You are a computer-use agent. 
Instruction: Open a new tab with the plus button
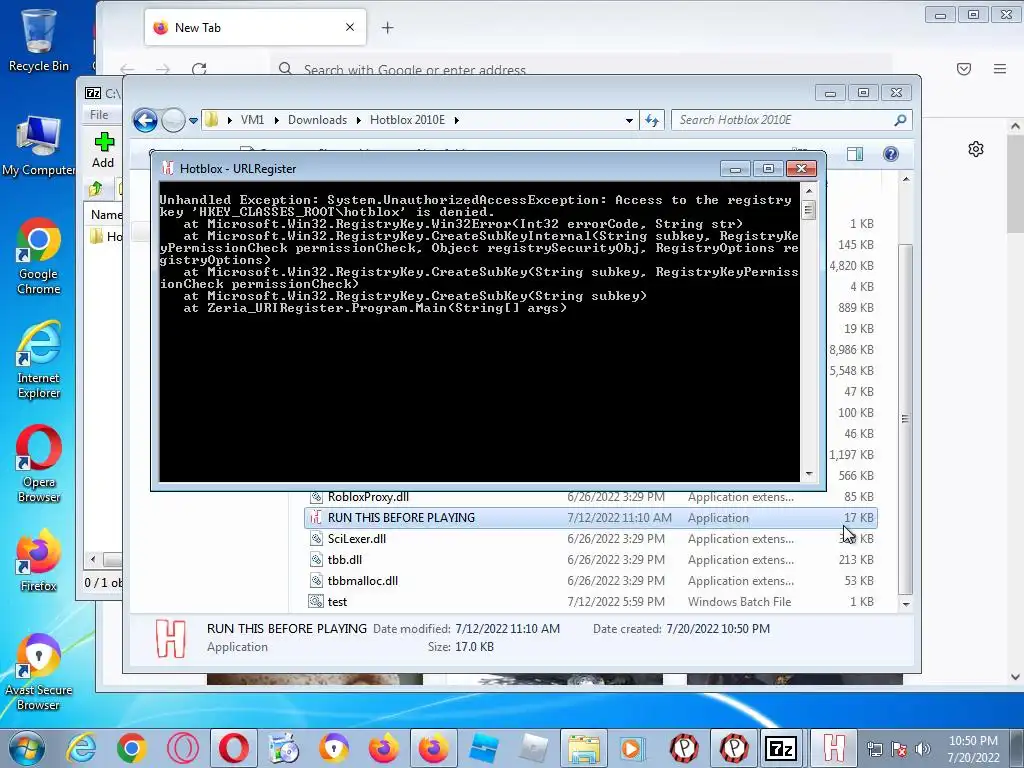387,27
